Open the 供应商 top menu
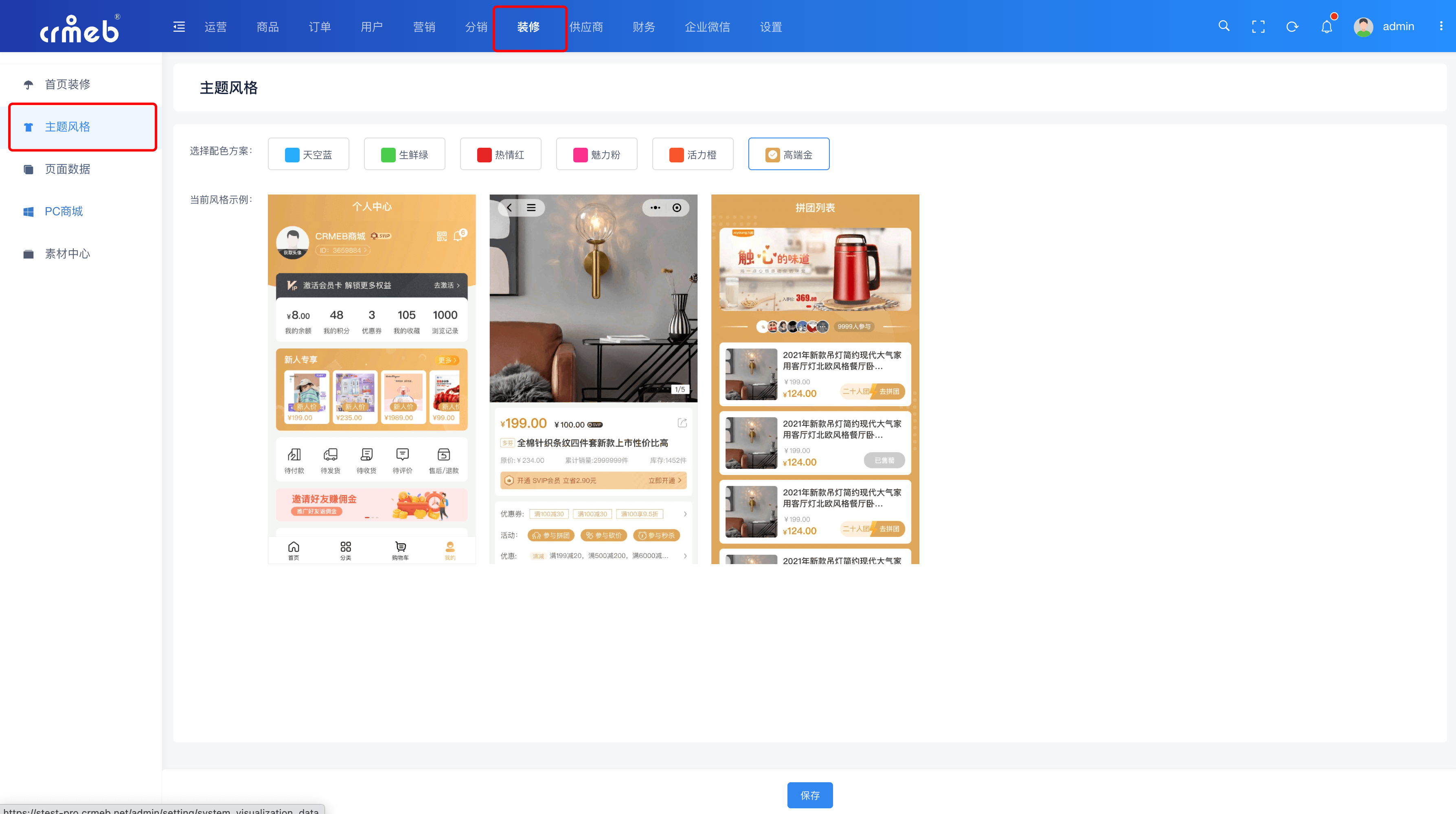The width and height of the screenshot is (1456, 814). click(x=585, y=26)
